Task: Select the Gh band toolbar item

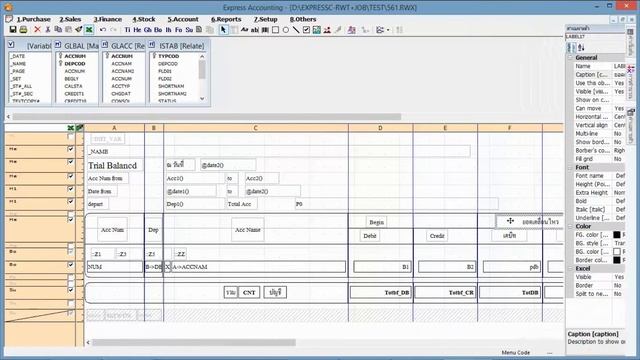Action: [x=148, y=30]
